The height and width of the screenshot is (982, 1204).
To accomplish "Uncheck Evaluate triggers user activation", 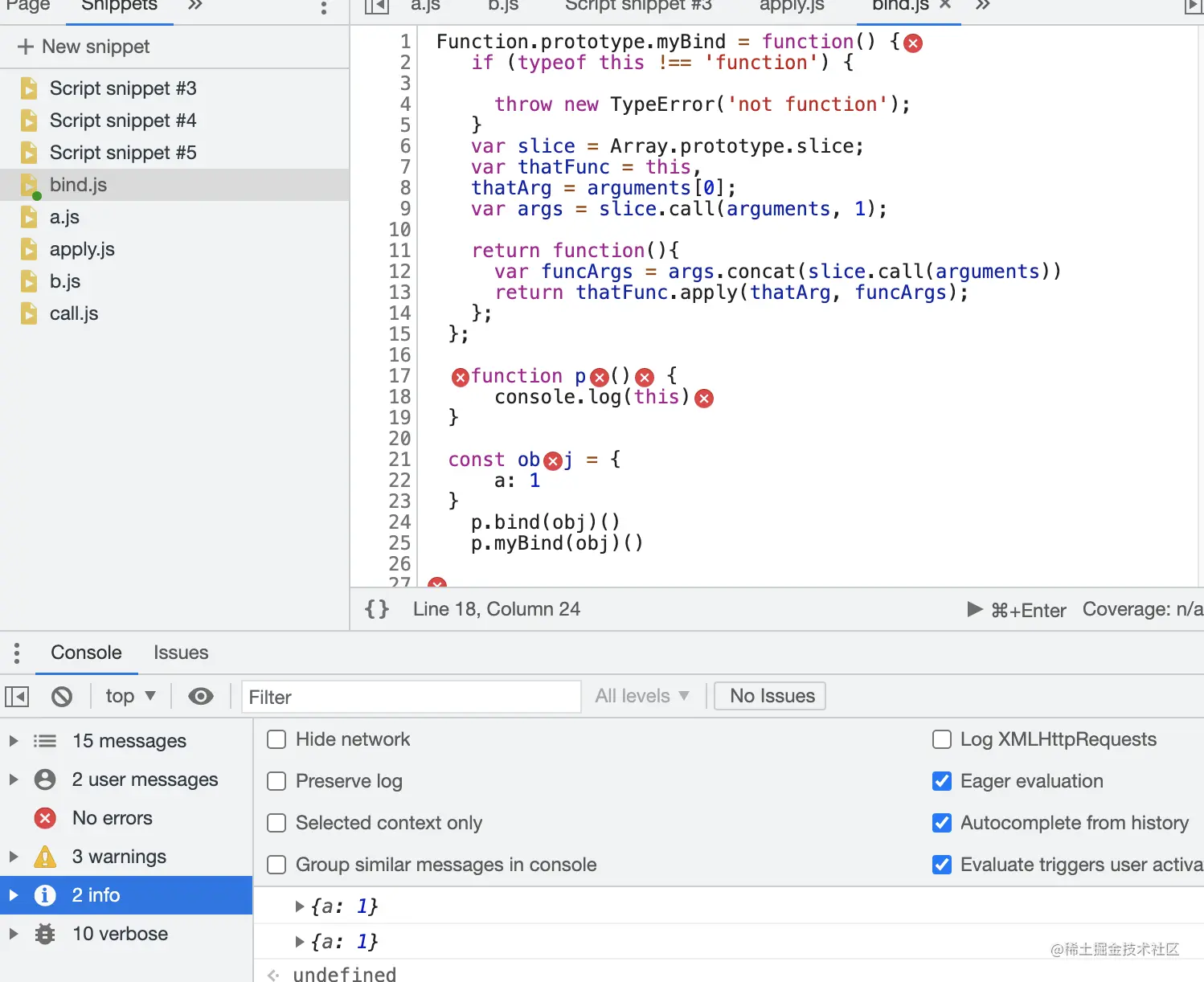I will tap(942, 865).
